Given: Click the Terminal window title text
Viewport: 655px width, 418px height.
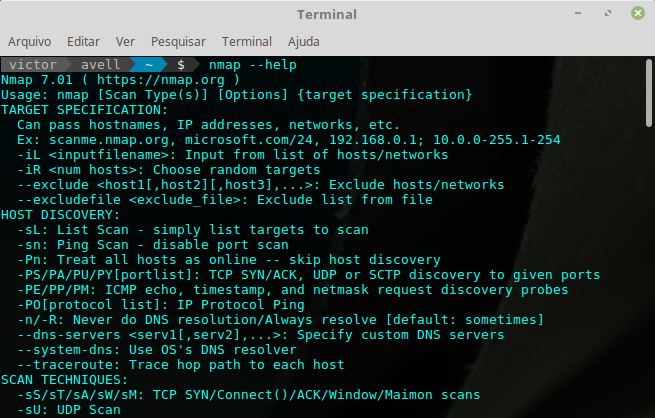Looking at the screenshot, I should [327, 15].
